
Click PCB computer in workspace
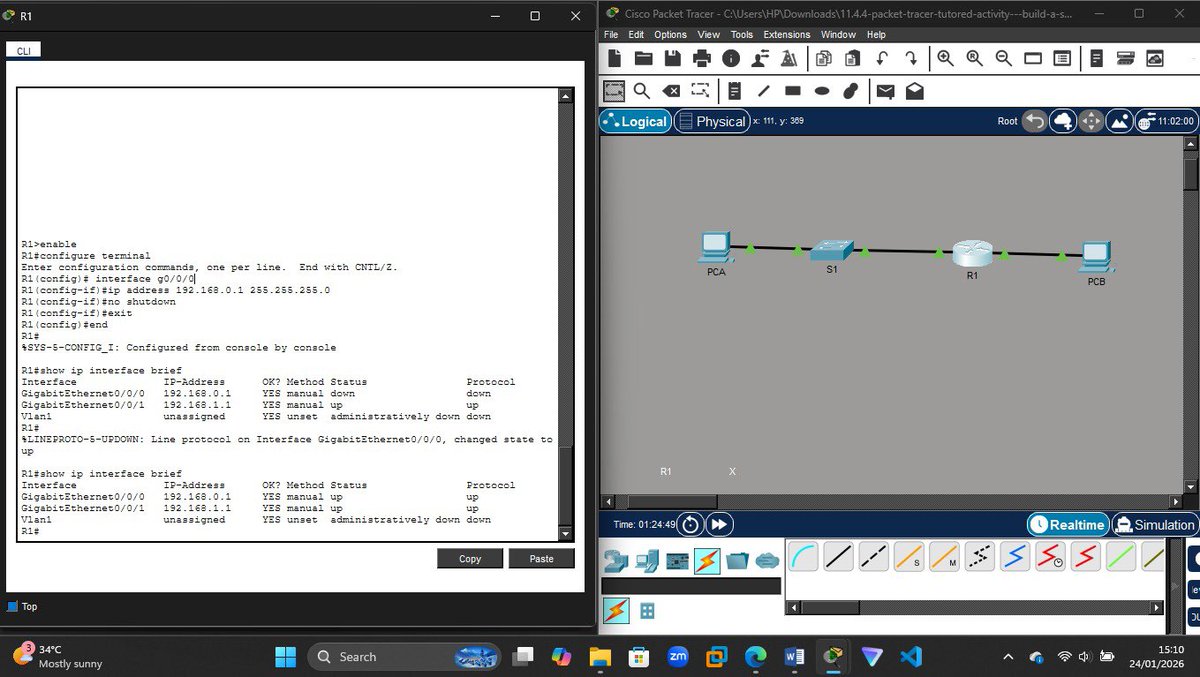[x=1096, y=258]
